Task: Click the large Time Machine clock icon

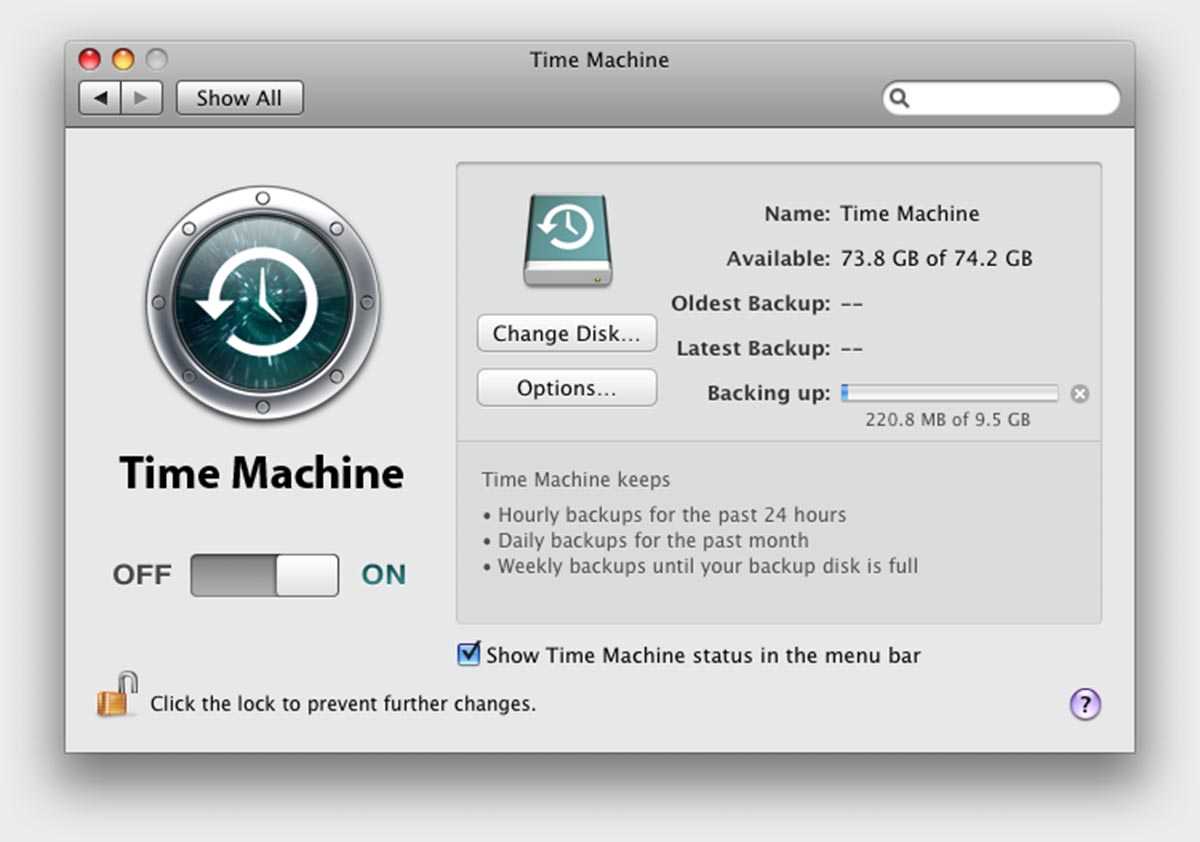Action: [x=262, y=302]
